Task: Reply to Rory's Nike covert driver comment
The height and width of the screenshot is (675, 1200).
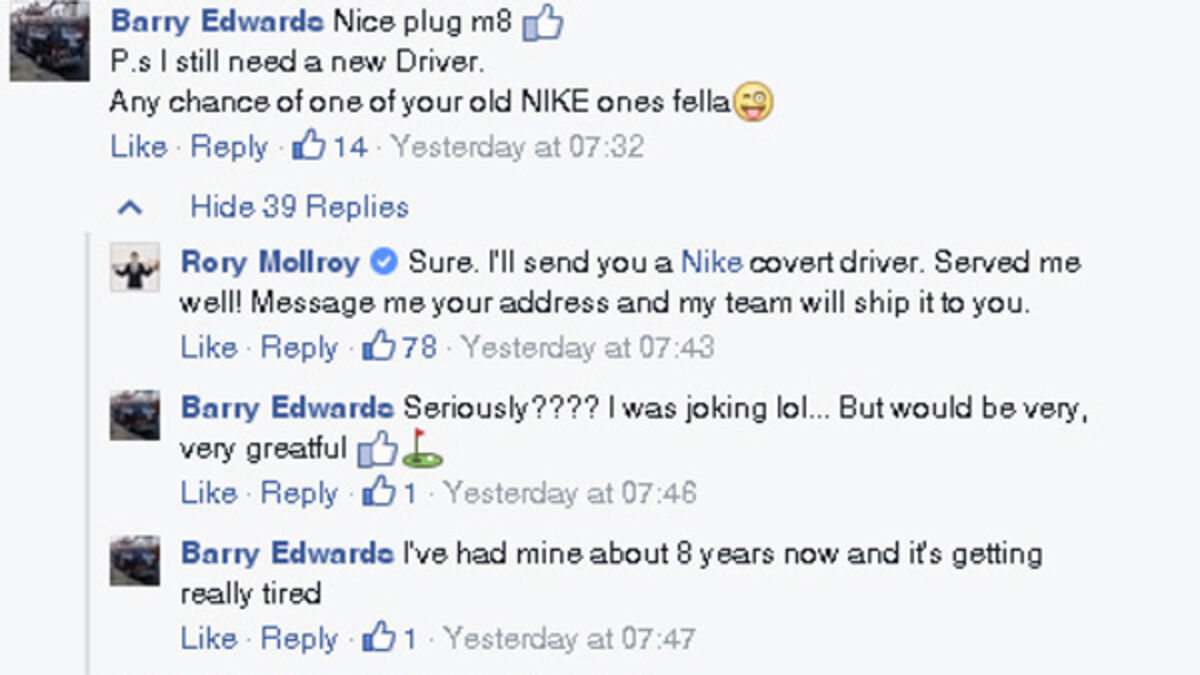Action: coord(299,347)
